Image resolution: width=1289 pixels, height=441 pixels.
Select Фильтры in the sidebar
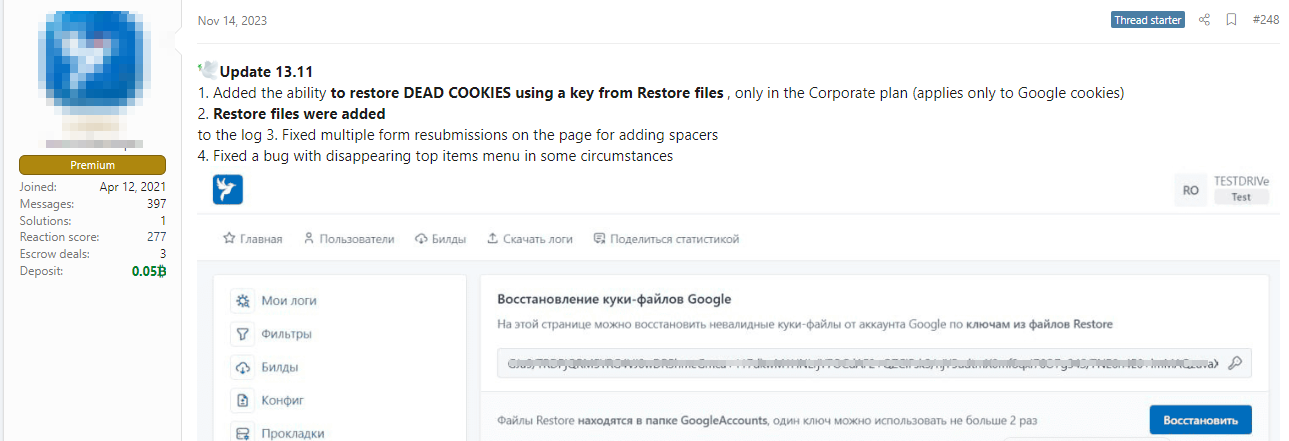286,334
